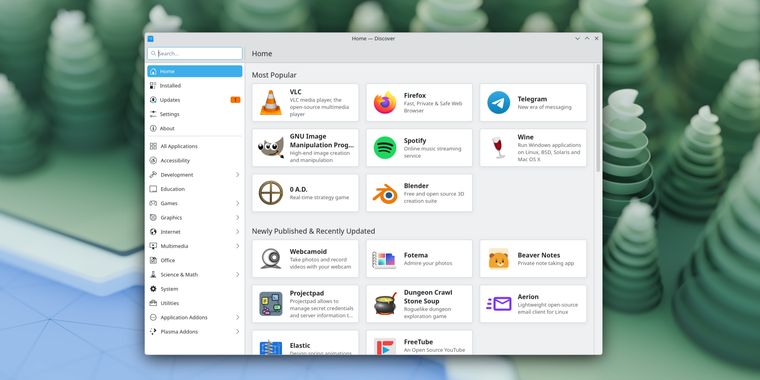
Task: Click the System gear icon in sidebar
Action: pos(153,289)
